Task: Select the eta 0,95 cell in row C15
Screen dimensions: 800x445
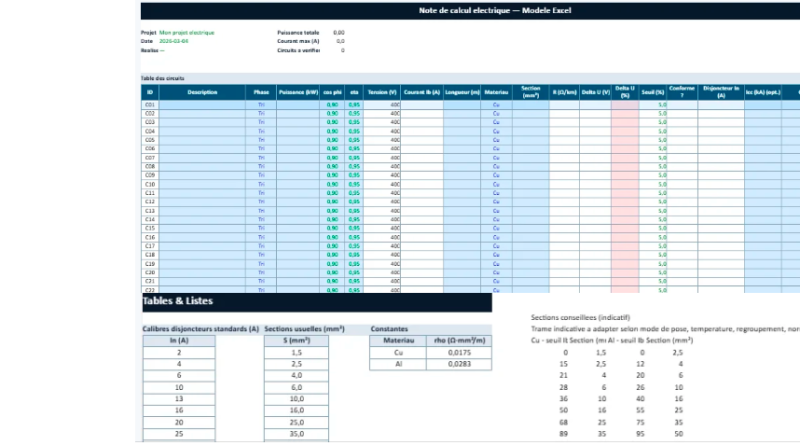Action: pos(354,228)
